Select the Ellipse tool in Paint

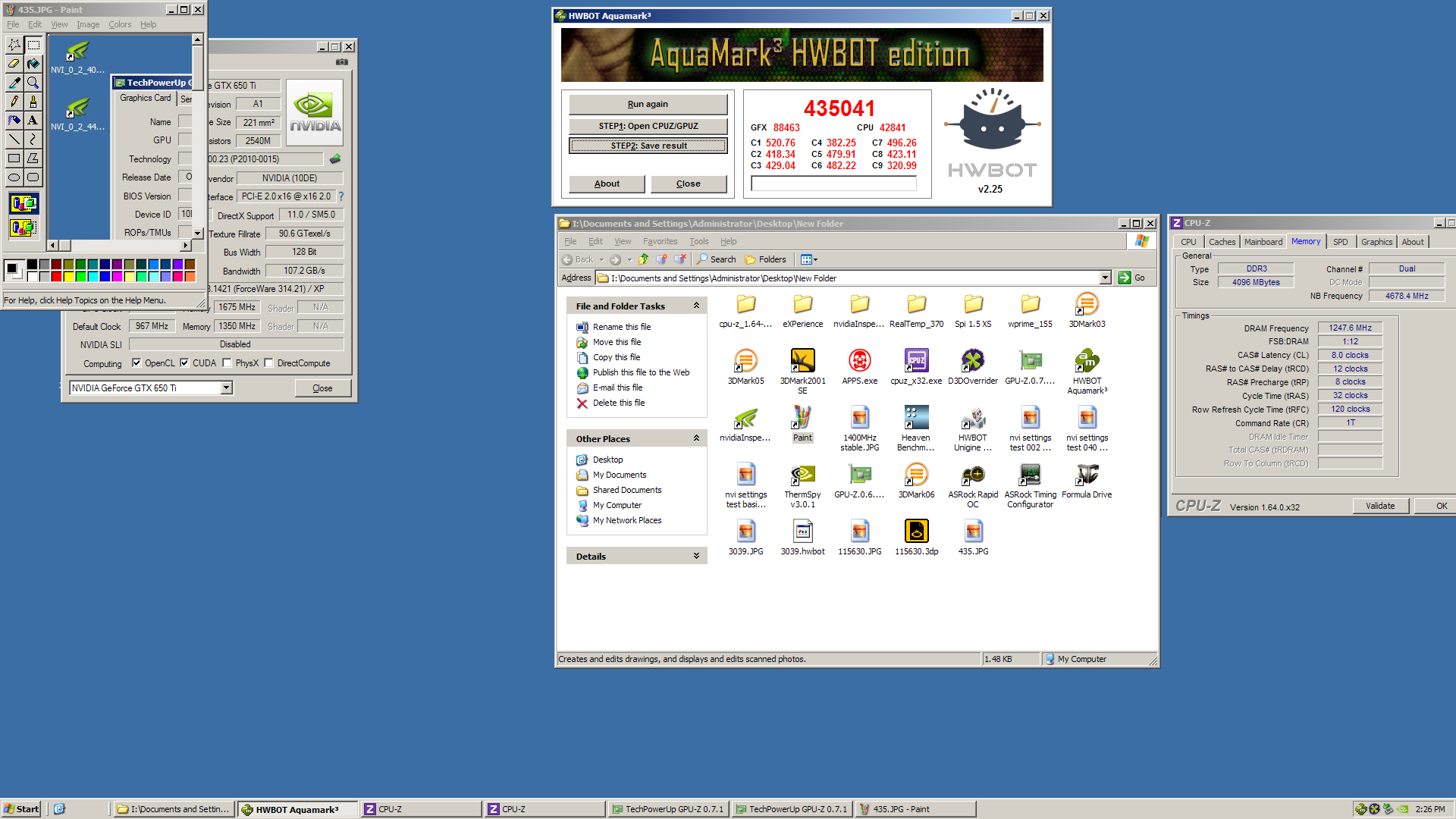14,177
